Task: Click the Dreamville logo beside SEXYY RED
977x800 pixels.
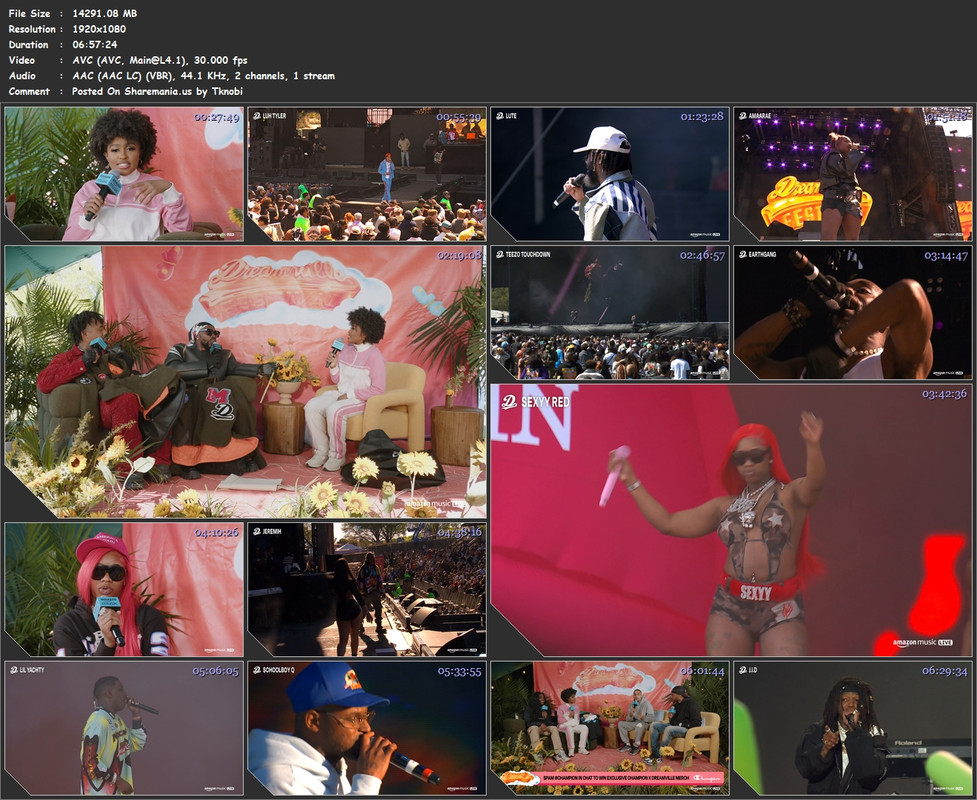Action: (510, 402)
